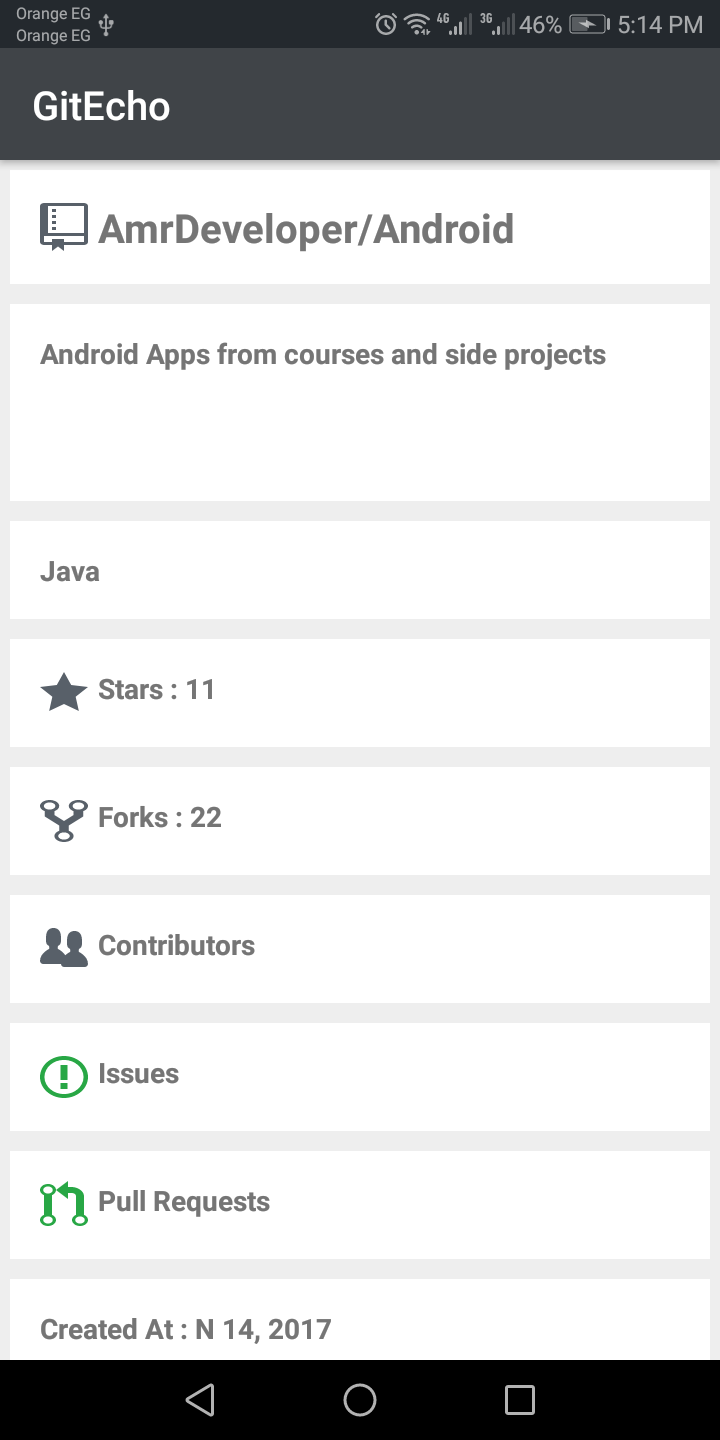Tap the Stars star icon
720x1440 pixels.
point(64,692)
